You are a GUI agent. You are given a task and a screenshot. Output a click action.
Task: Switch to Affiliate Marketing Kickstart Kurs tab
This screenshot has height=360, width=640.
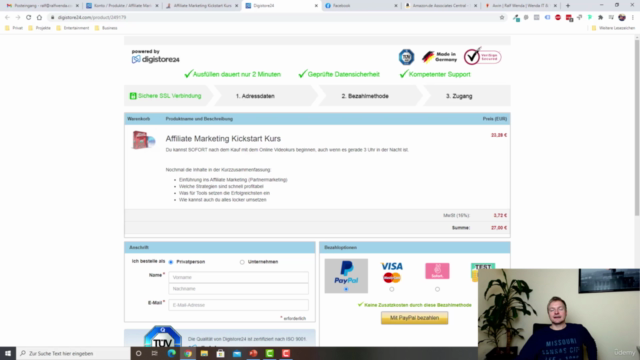tap(202, 6)
